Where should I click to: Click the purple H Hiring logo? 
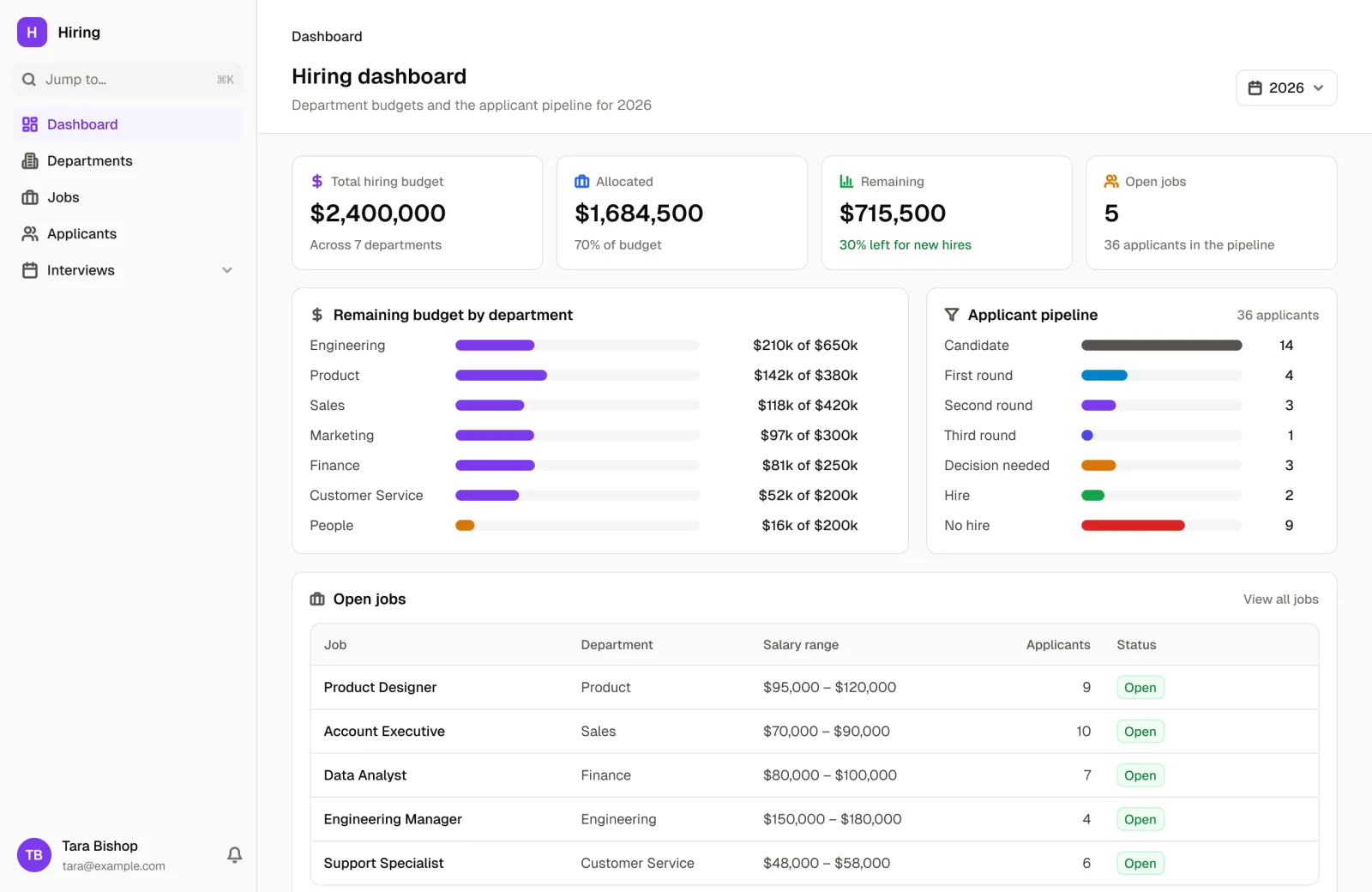pos(32,33)
